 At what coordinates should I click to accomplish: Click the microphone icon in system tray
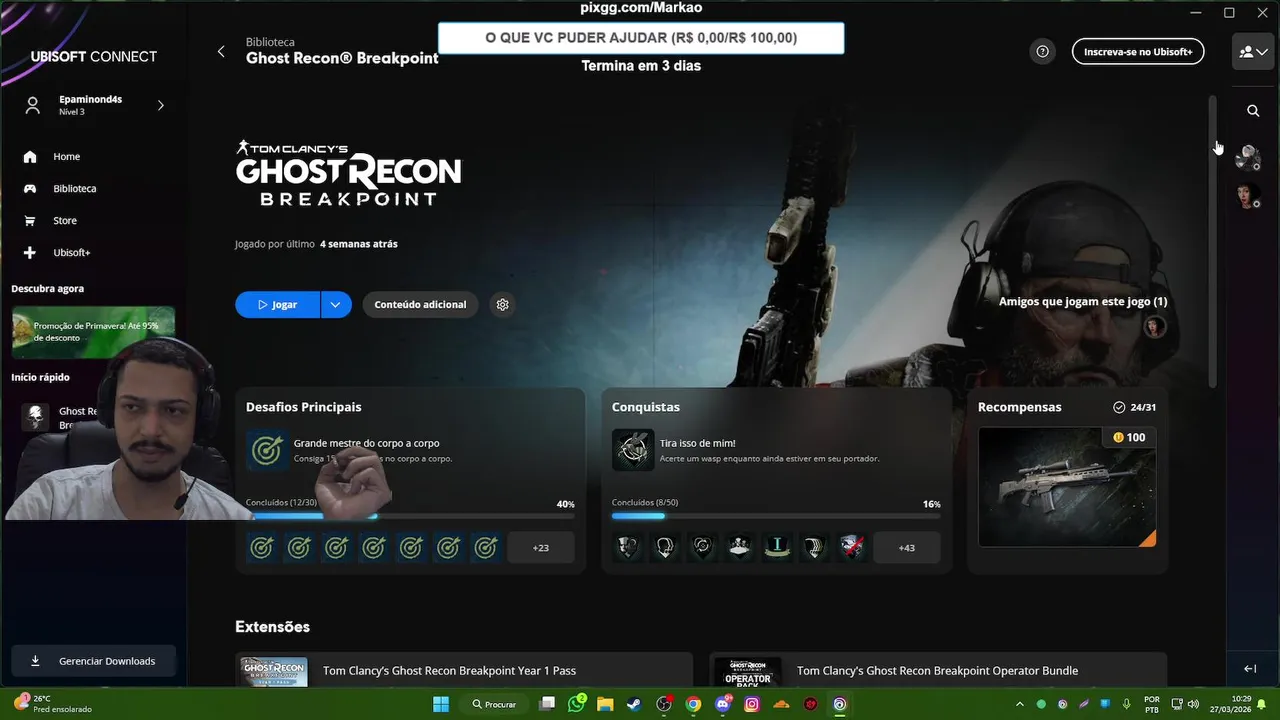click(1127, 704)
